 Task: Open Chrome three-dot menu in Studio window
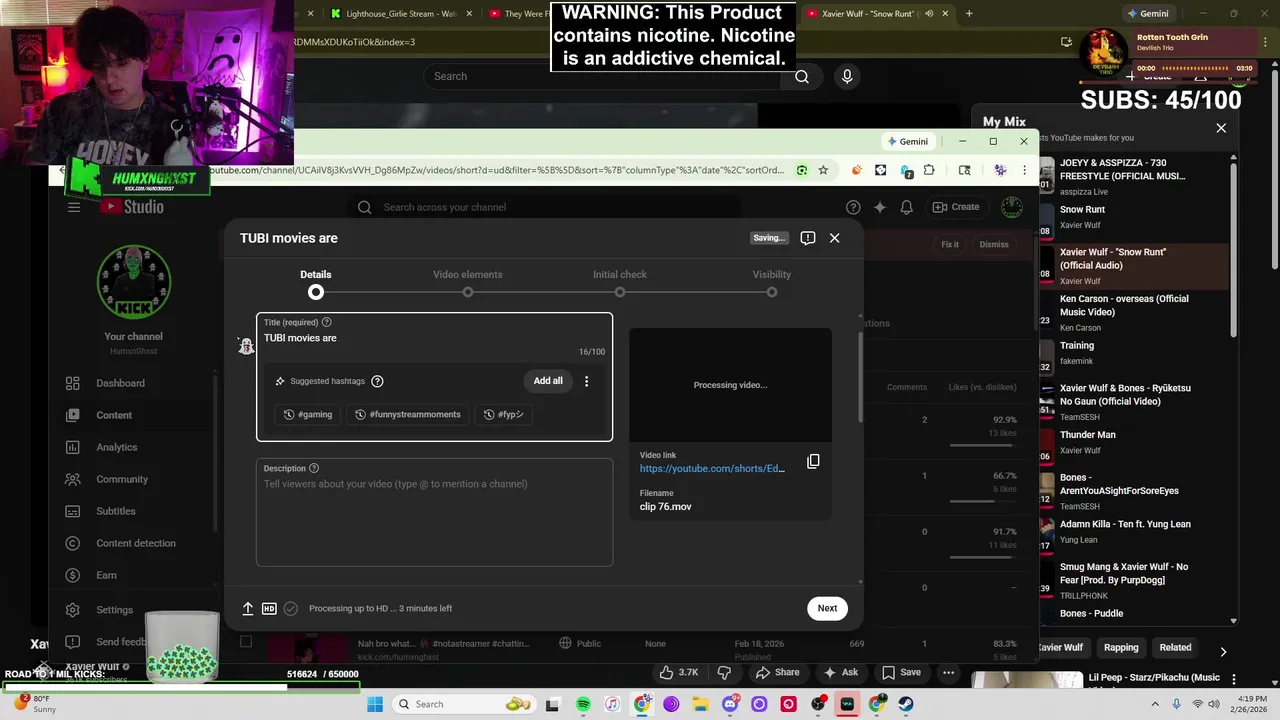coord(1023,170)
